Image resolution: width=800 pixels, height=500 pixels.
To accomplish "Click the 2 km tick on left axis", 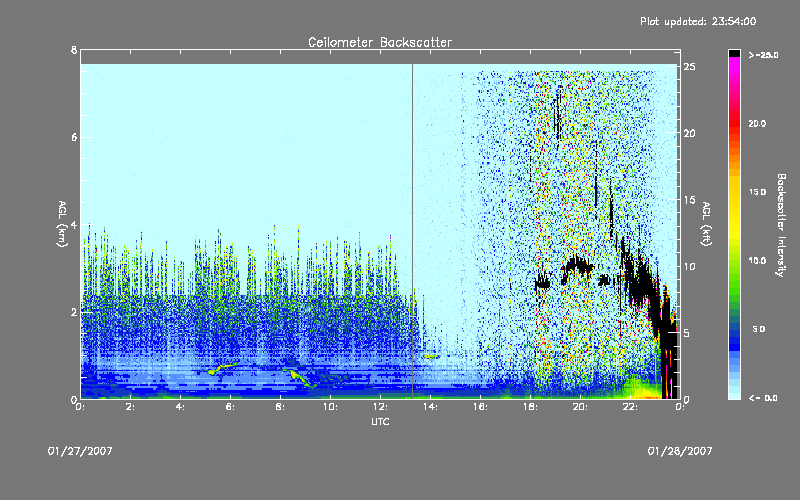I will click(74, 312).
